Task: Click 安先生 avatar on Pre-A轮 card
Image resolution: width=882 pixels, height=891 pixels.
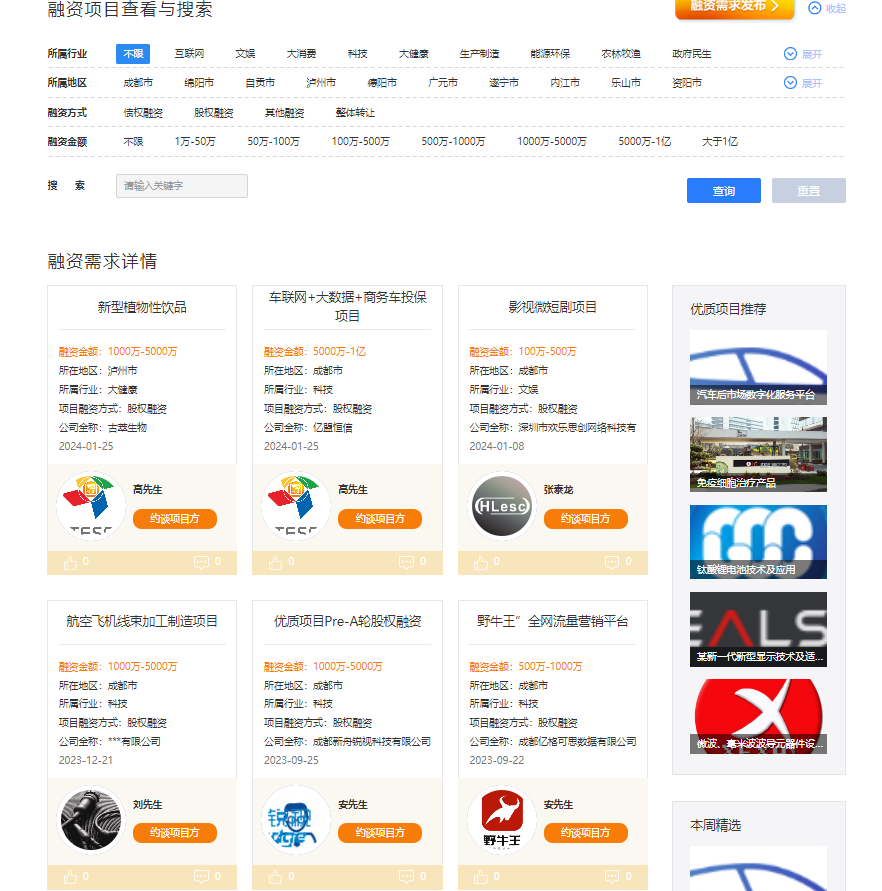Action: click(296, 820)
